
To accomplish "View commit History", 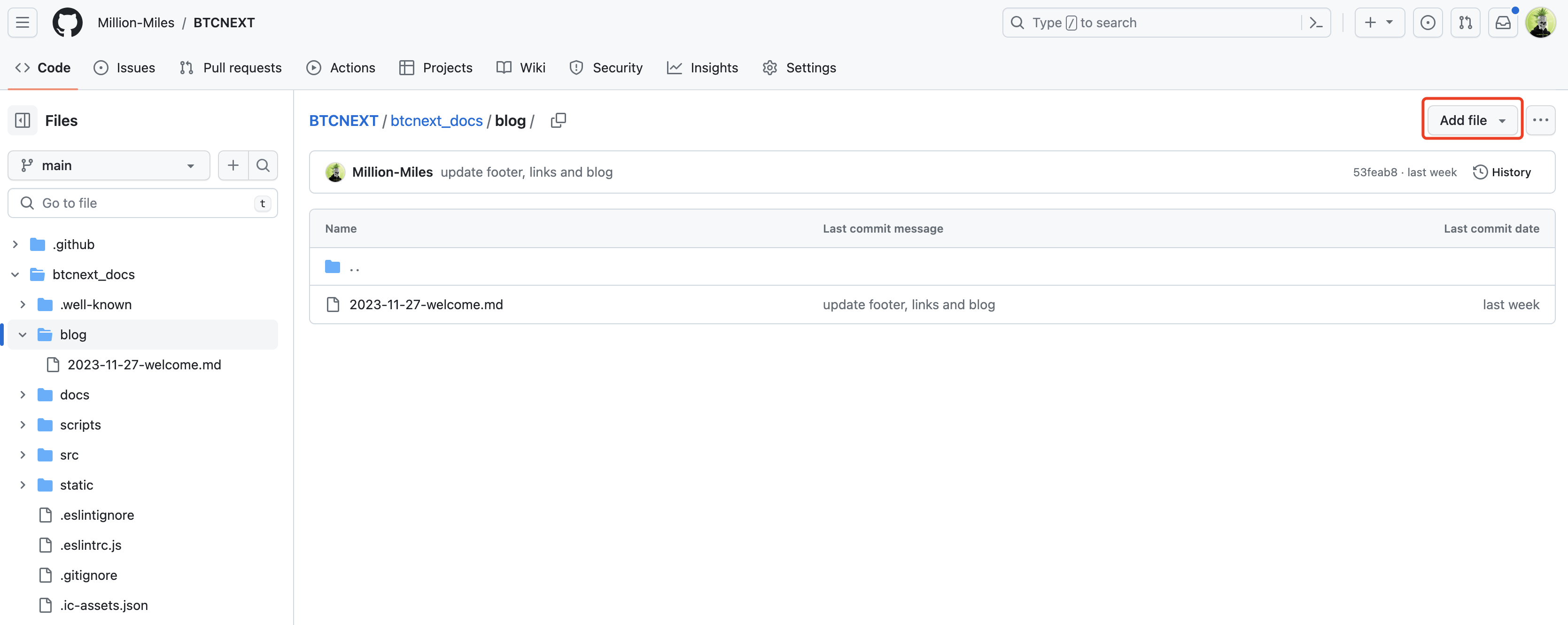I will click(x=1502, y=172).
